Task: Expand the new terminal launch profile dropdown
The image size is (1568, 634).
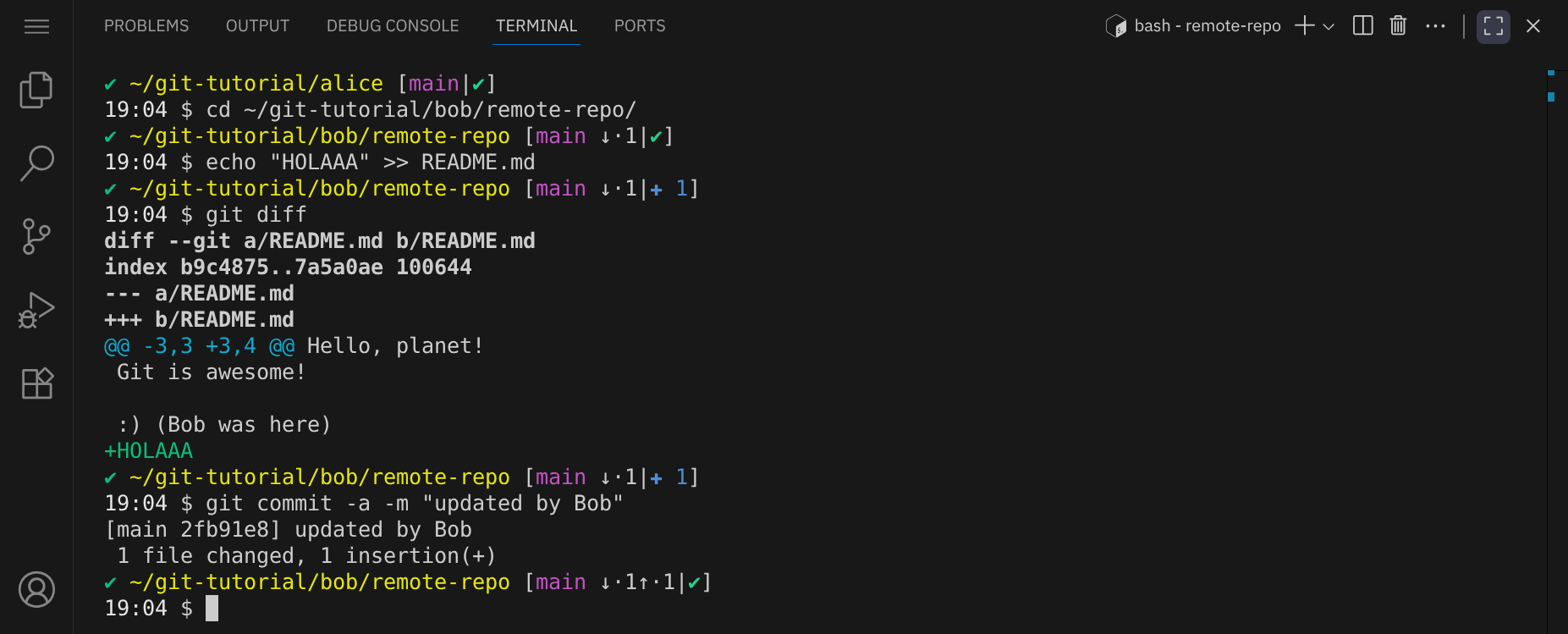Action: pos(1329,26)
